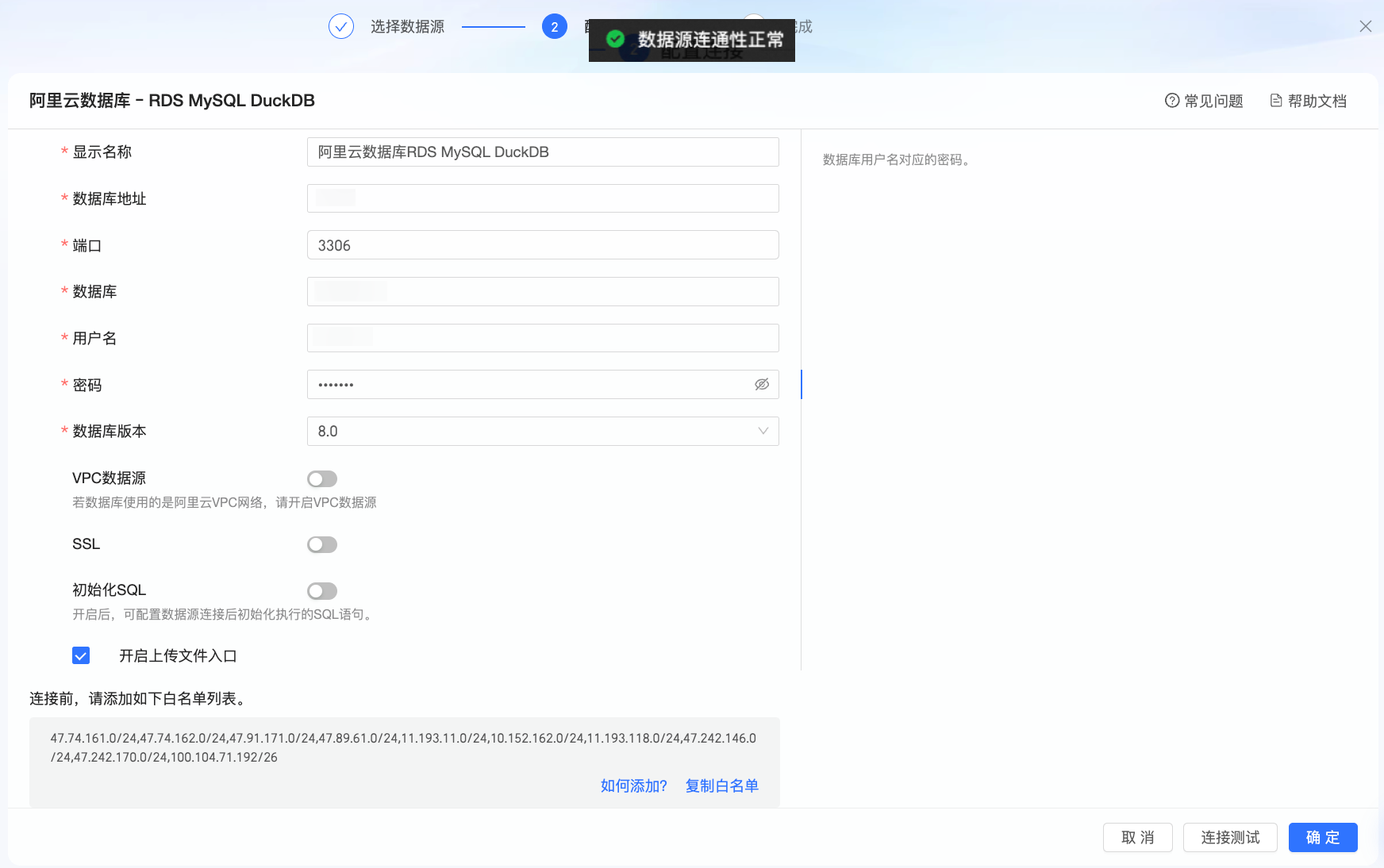The height and width of the screenshot is (868, 1384).
Task: Open the 数据库版本 dropdown
Action: pos(543,432)
